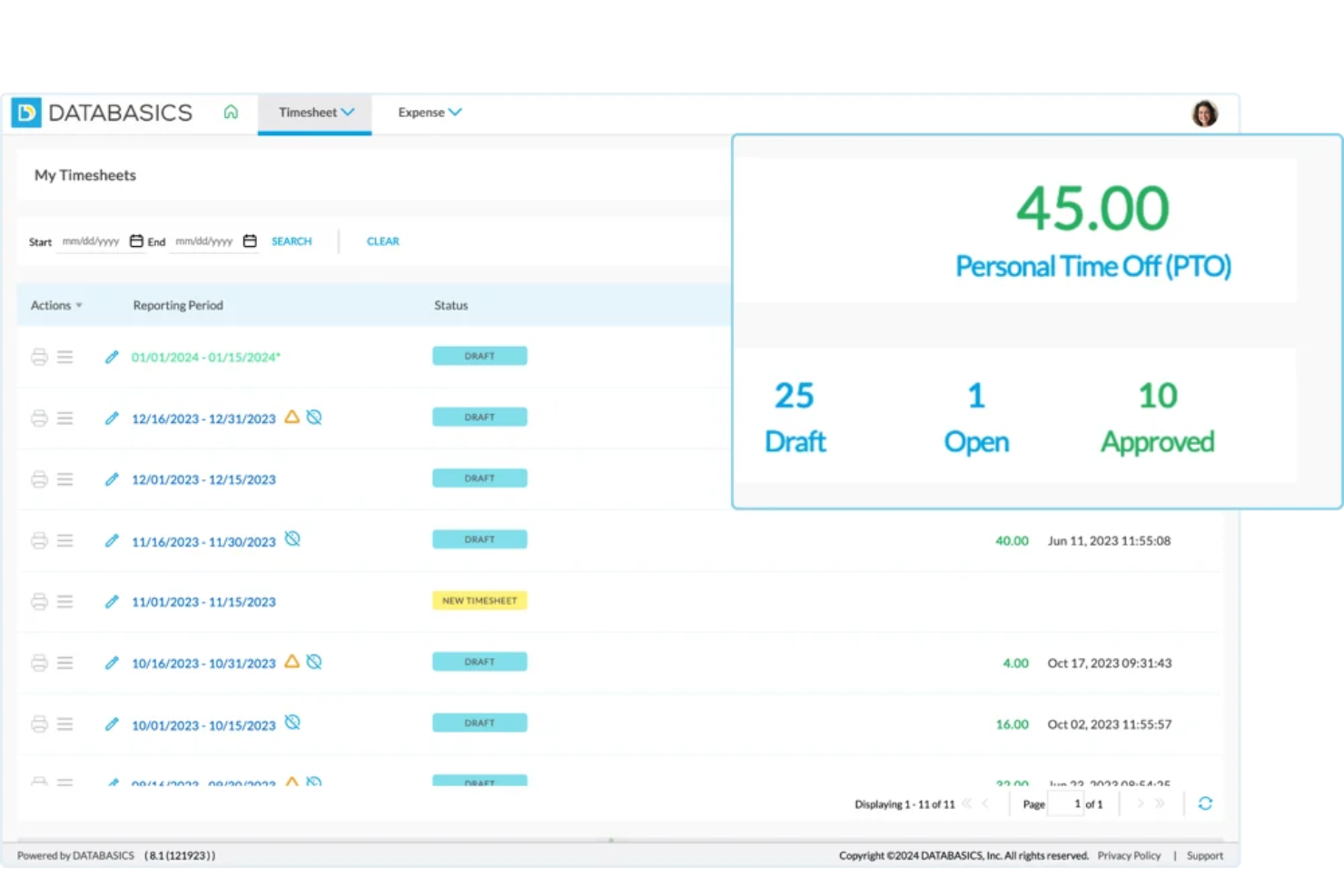Click the Home icon in the navigation bar

pos(231,112)
